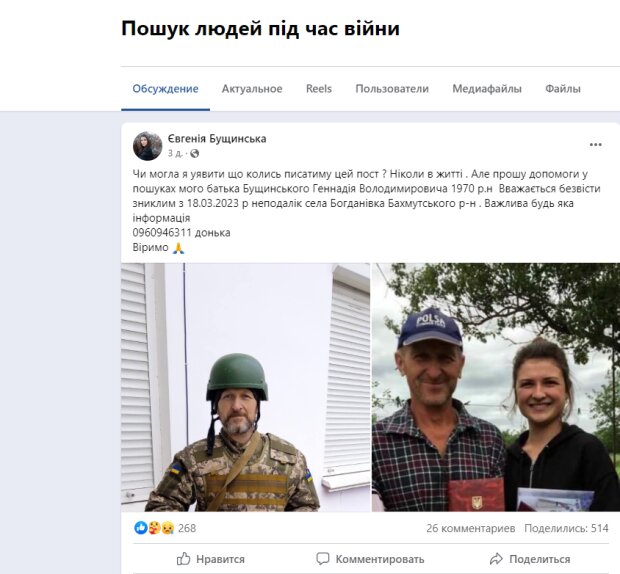620x574 pixels.
Task: Open the Reels tab
Action: 319,89
